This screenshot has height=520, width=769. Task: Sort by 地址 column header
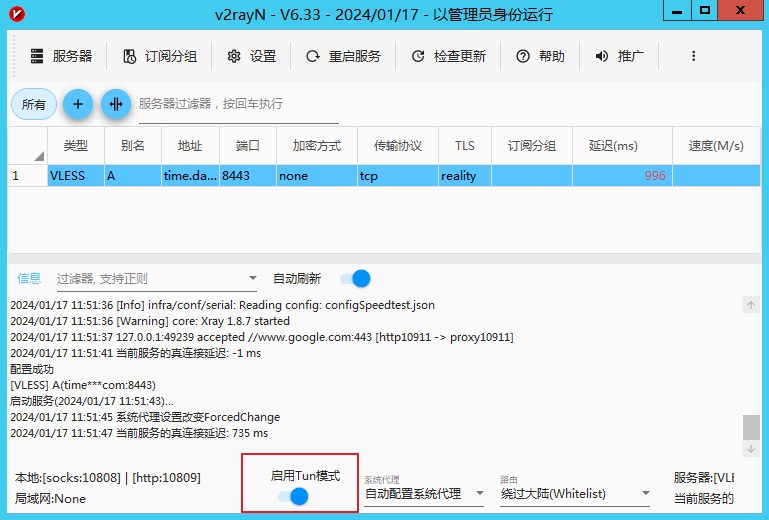point(190,146)
